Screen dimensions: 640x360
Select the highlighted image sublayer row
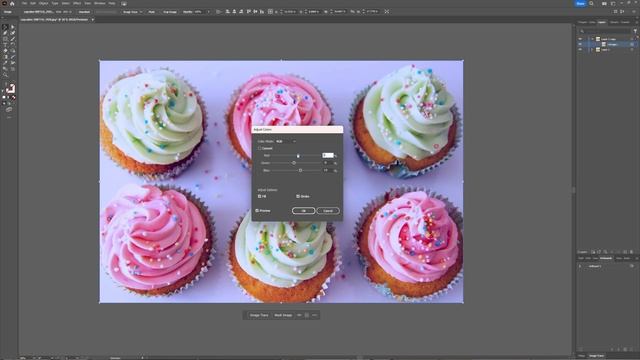(x=607, y=44)
